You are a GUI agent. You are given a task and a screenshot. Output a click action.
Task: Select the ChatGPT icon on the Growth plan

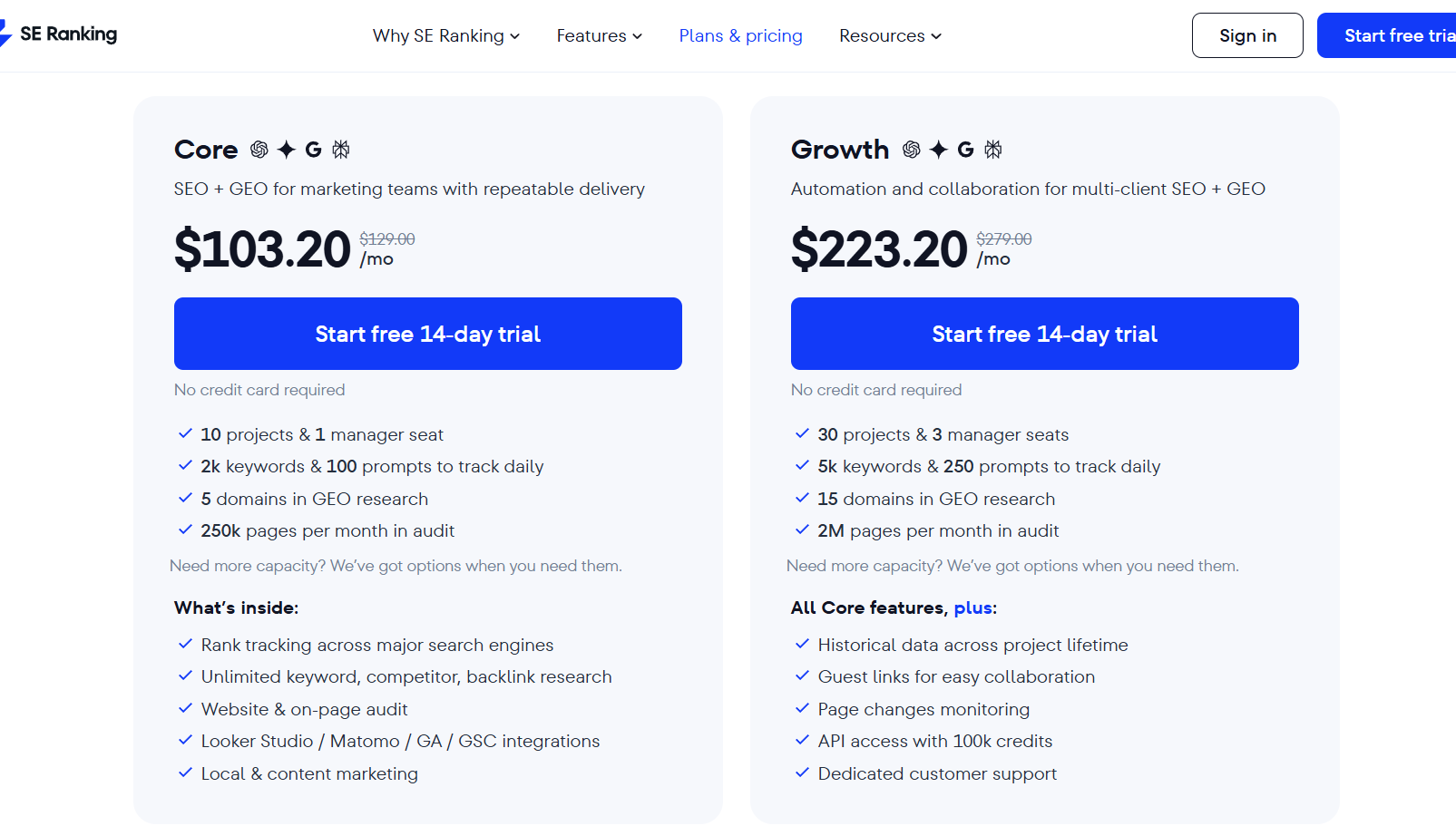pyautogui.click(x=912, y=150)
